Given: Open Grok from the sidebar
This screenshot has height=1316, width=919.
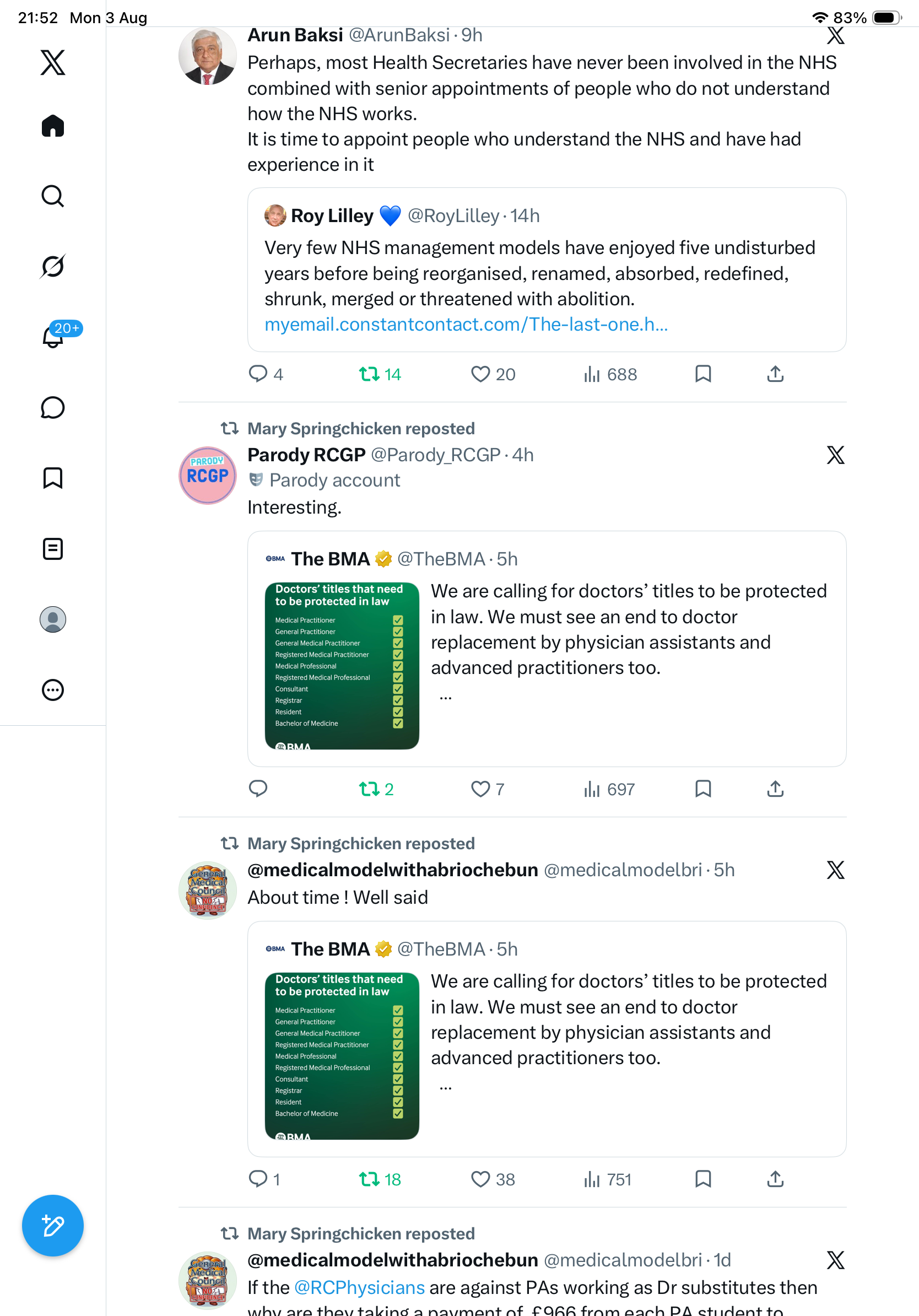Looking at the screenshot, I should click(53, 266).
